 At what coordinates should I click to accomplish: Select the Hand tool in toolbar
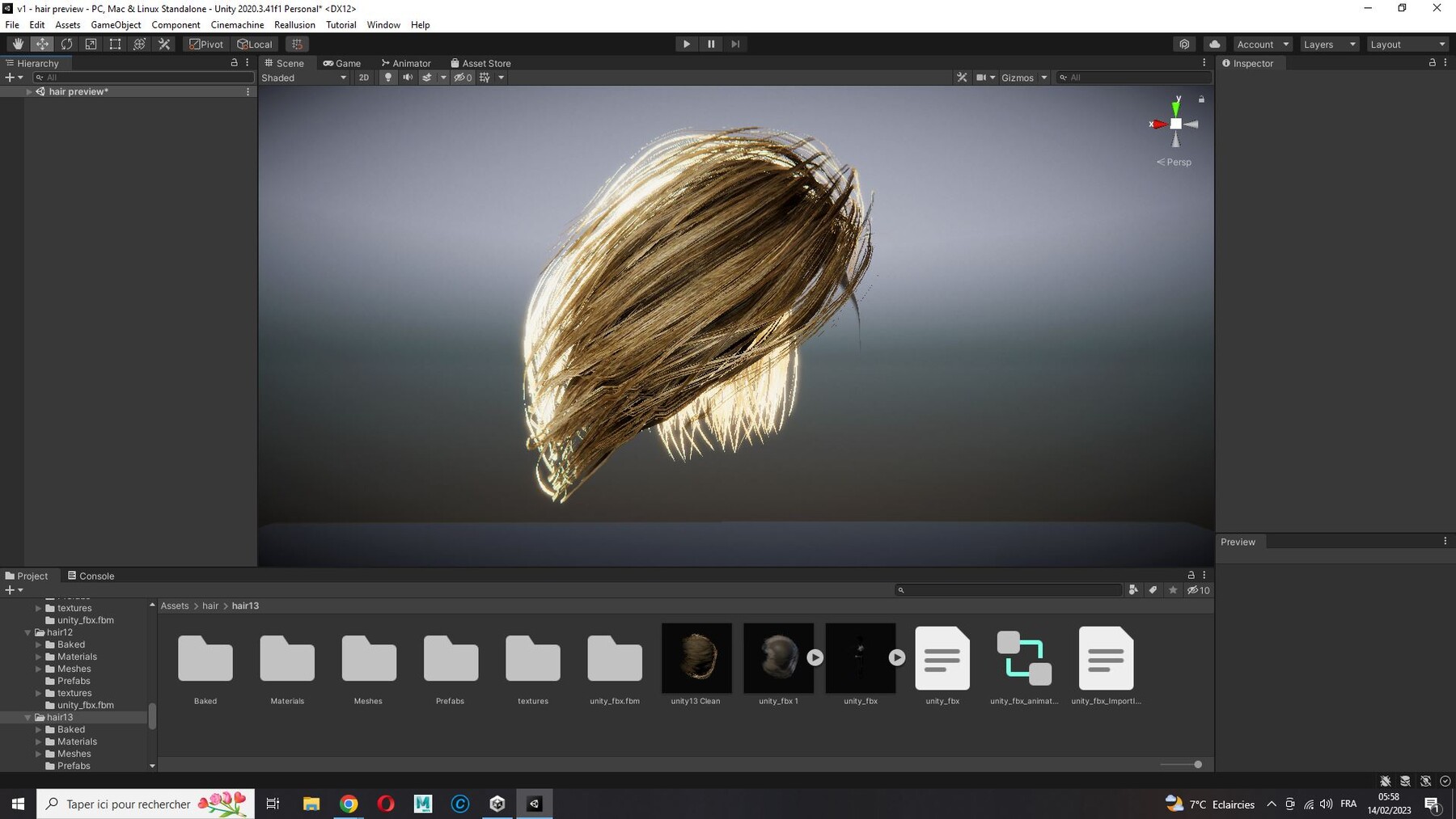18,44
